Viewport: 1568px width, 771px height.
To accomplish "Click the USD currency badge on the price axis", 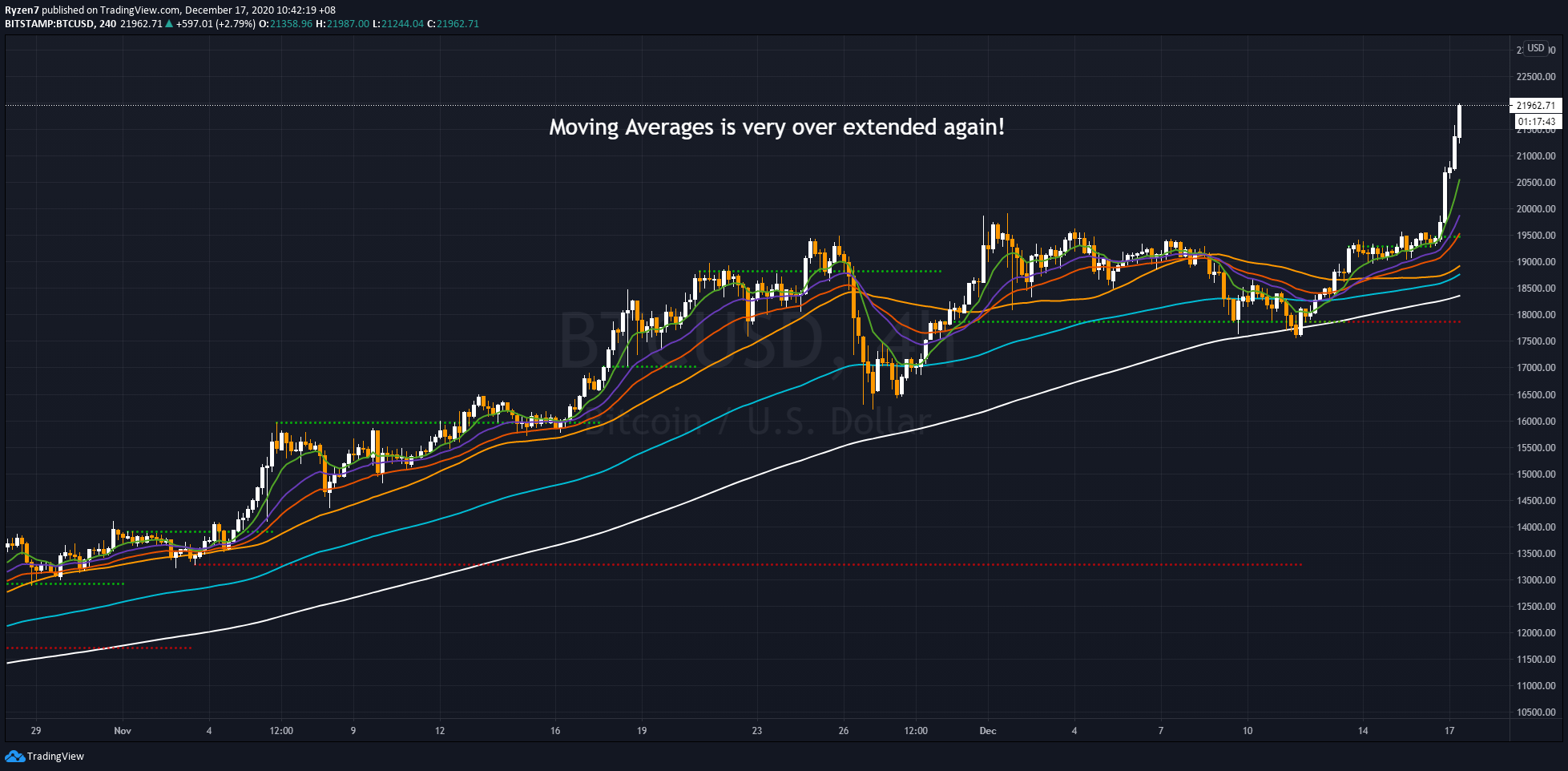I will (x=1535, y=48).
